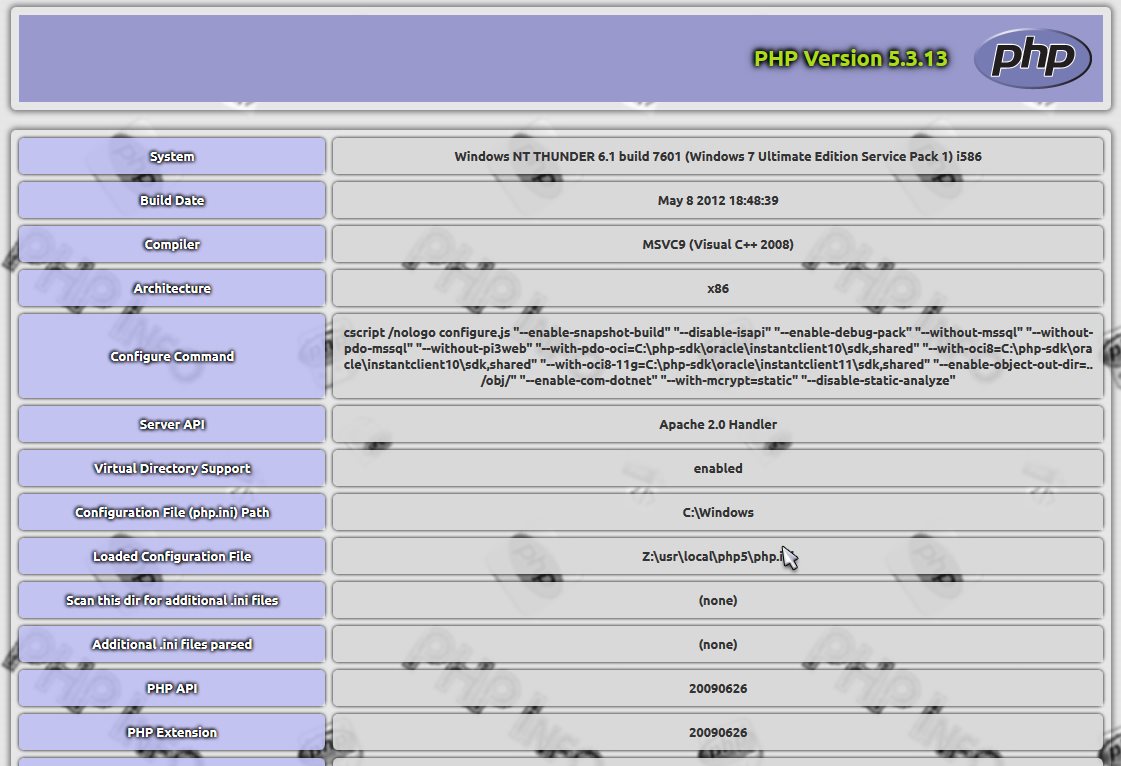Click '(none)' value in Additional .ini files row

point(718,644)
